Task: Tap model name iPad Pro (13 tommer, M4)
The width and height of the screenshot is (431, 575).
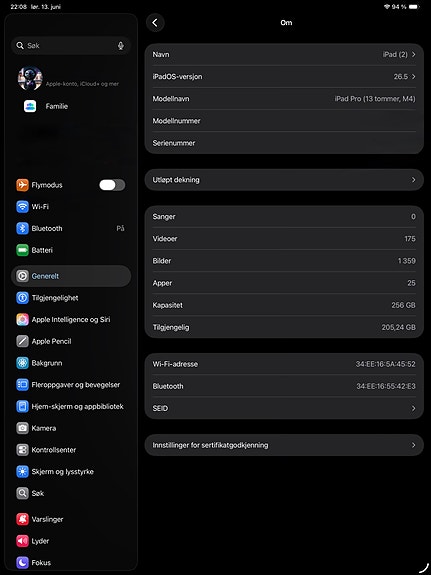Action: pyautogui.click(x=375, y=99)
